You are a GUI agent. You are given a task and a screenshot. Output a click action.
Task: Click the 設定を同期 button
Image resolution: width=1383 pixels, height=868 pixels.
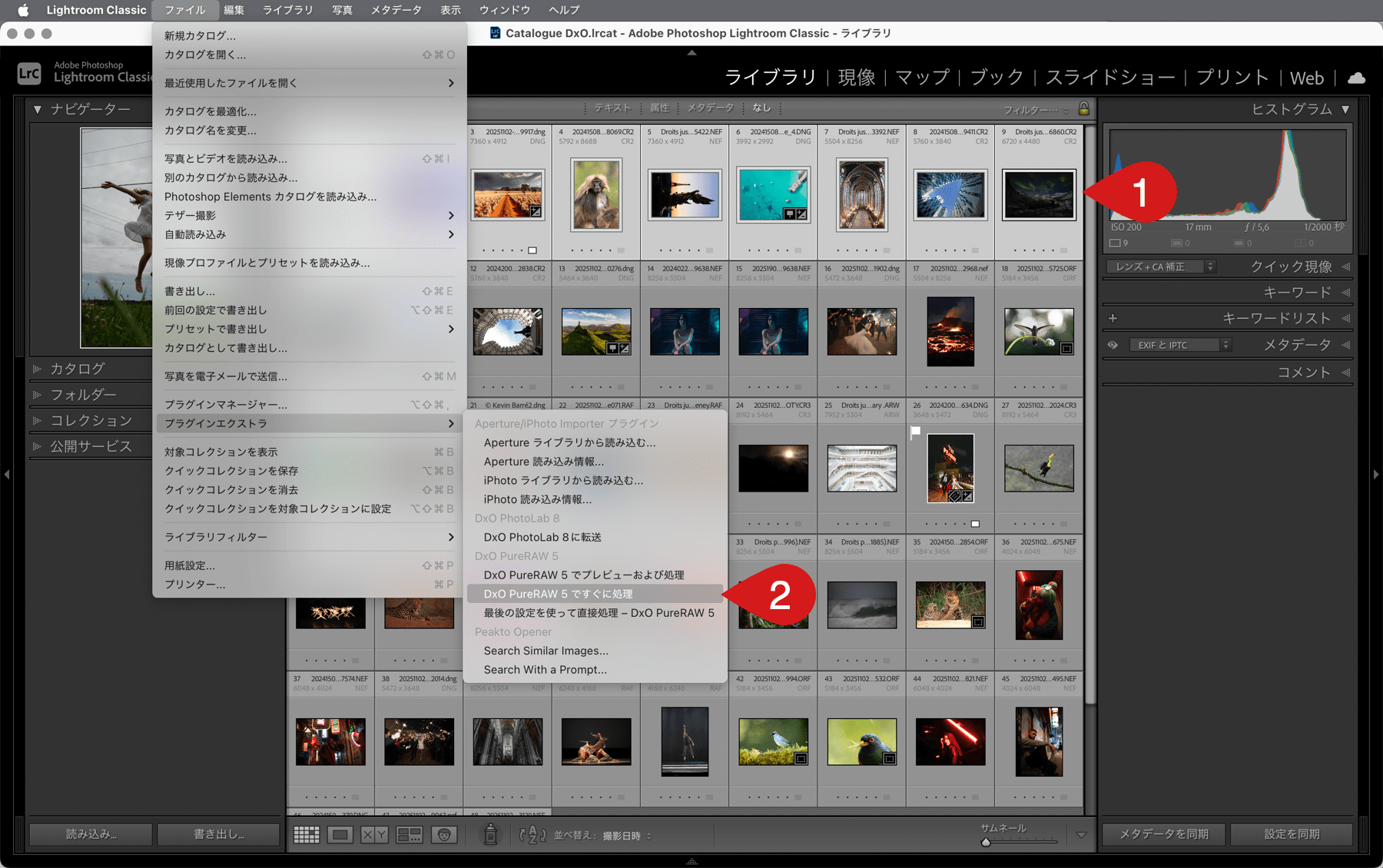(1292, 834)
